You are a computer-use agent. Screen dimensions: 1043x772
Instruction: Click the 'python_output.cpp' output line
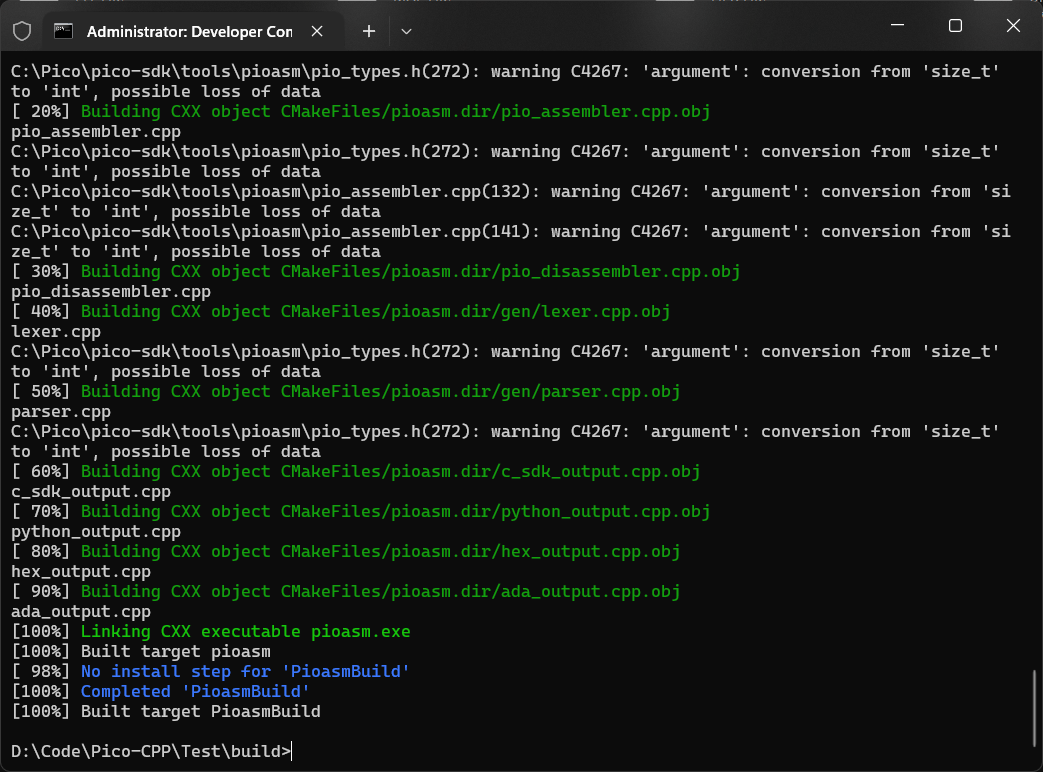(x=96, y=532)
